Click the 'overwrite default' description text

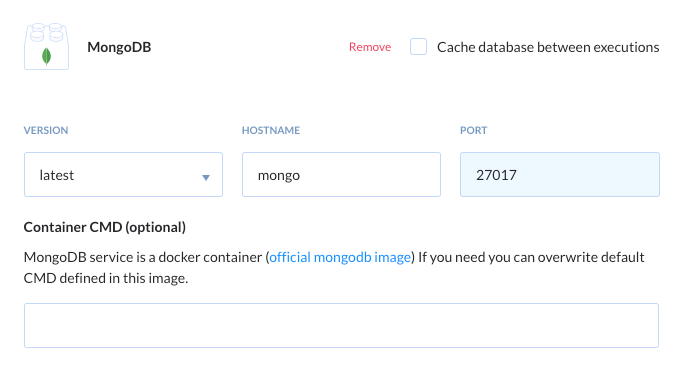[591, 257]
